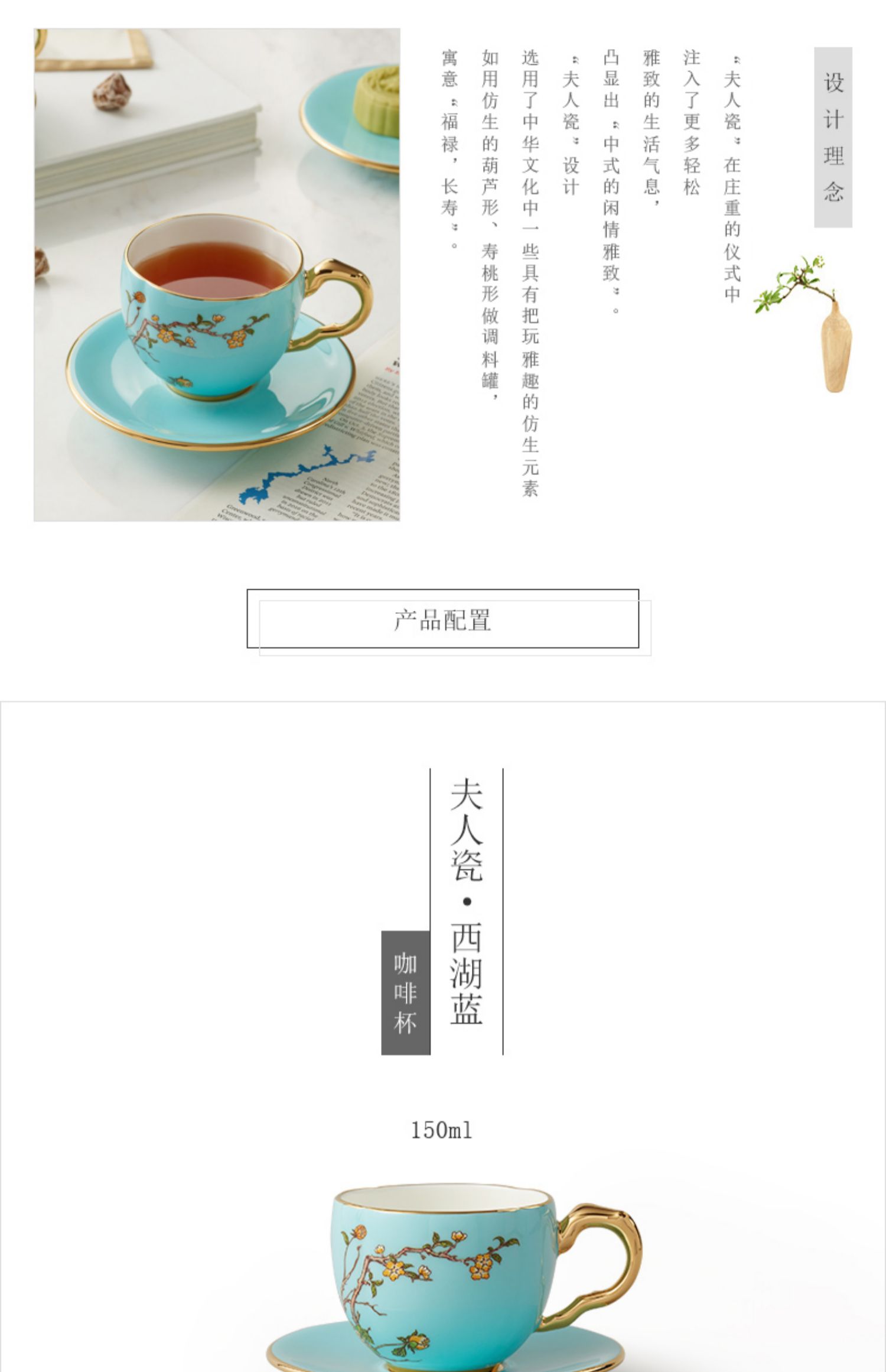The height and width of the screenshot is (1372, 886).
Task: Open the teacup lifestyle photo
Action: (217, 275)
